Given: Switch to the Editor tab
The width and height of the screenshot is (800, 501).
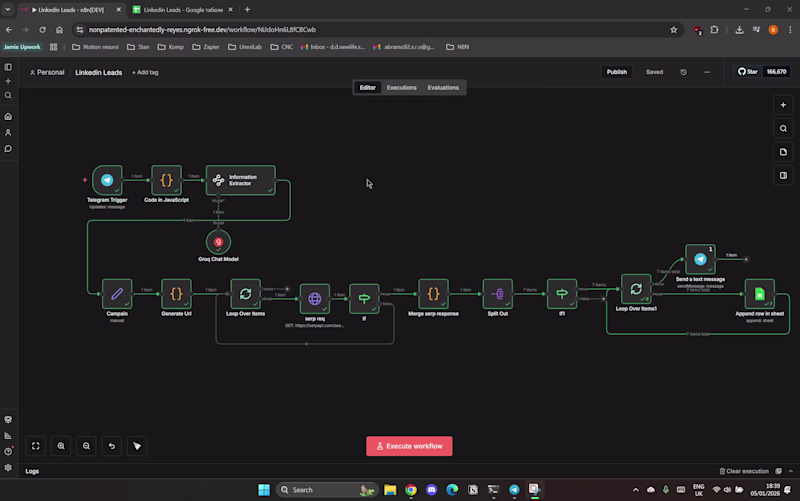Looking at the screenshot, I should pos(367,88).
